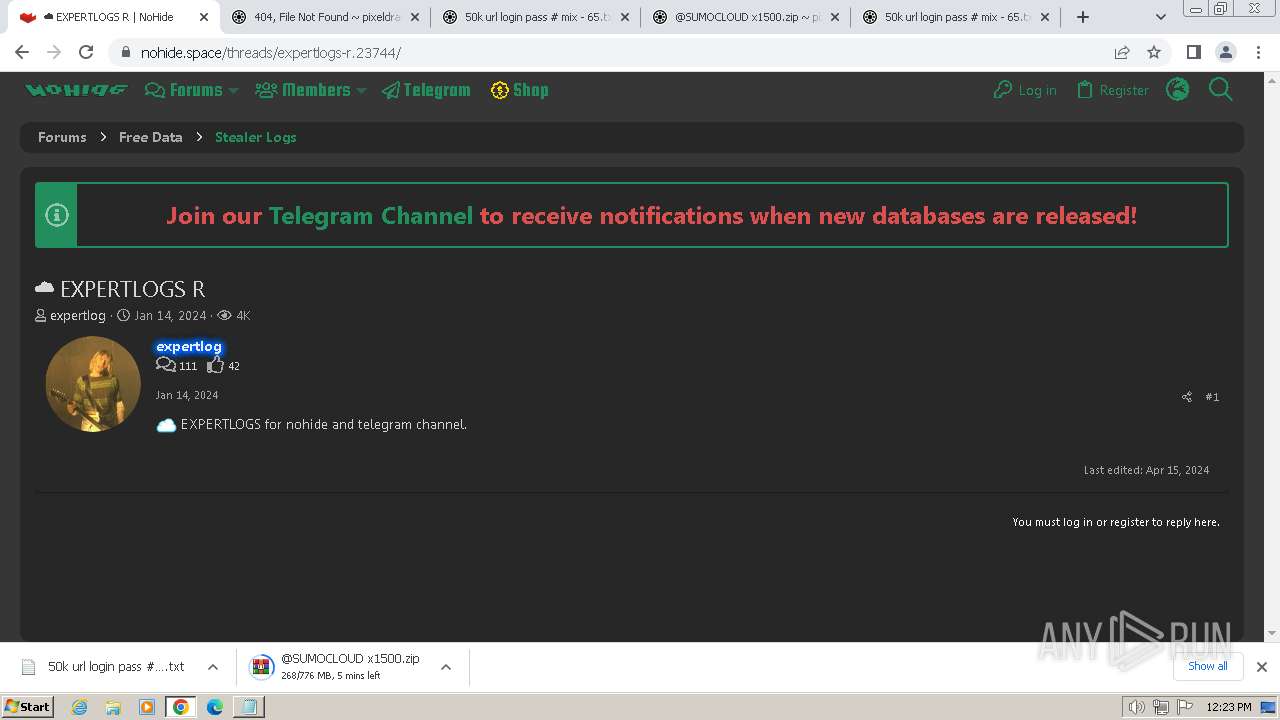1280x720 pixels.
Task: Click the reaction score thumbs-up icon
Action: point(215,366)
